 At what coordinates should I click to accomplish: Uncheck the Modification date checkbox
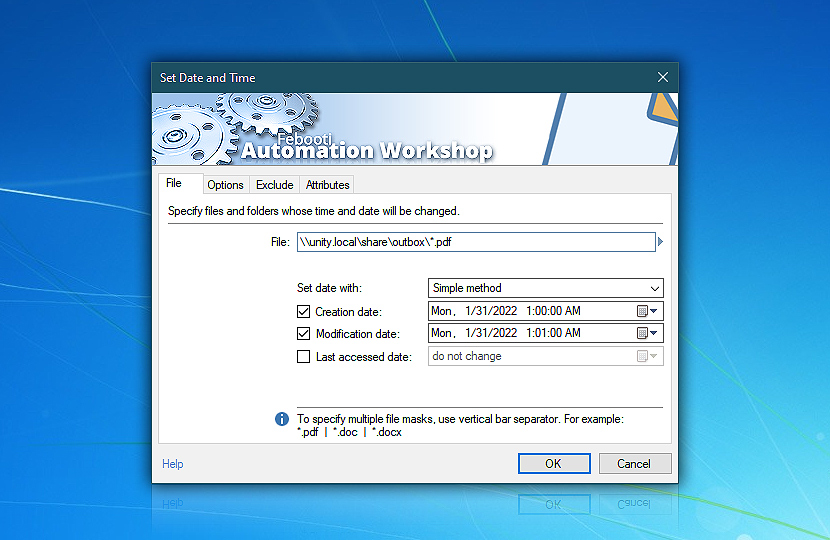[303, 334]
